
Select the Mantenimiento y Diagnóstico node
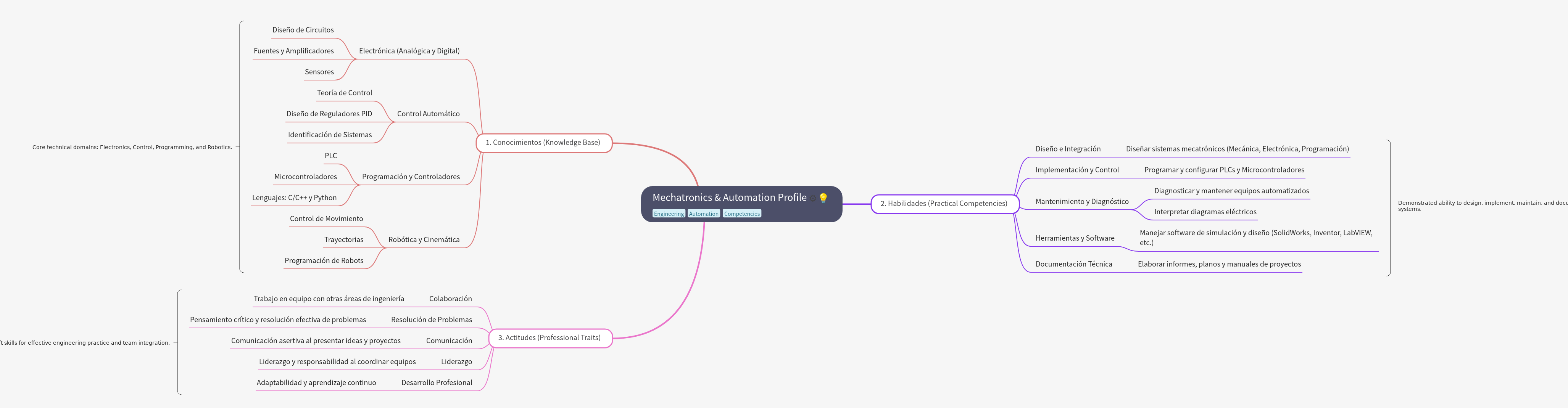click(x=1082, y=202)
